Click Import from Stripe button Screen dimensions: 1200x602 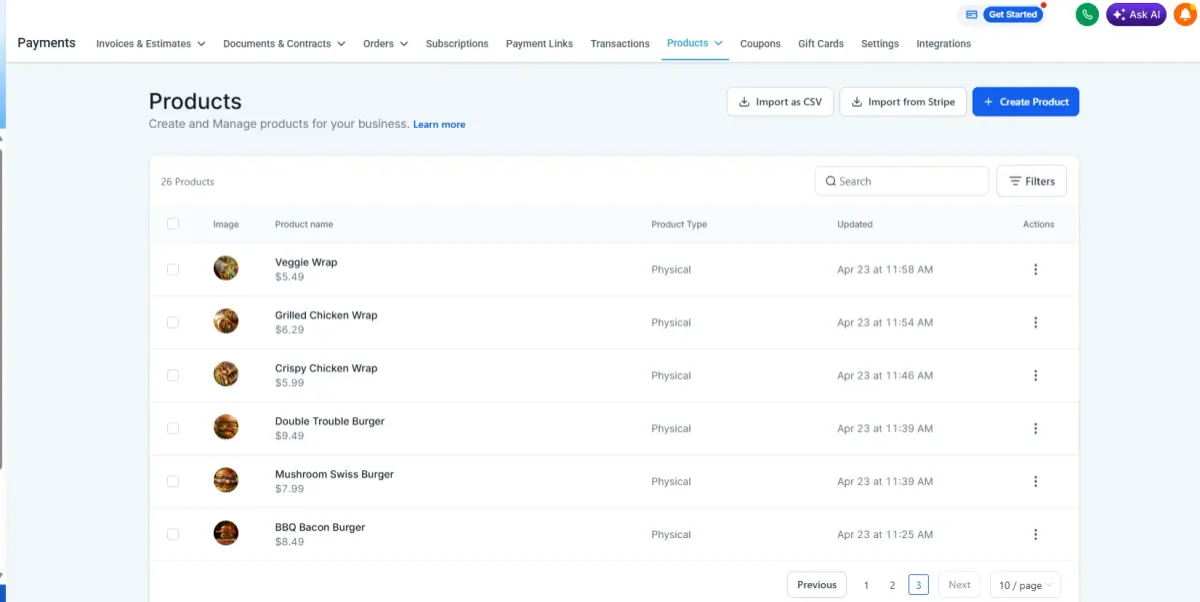[903, 102]
